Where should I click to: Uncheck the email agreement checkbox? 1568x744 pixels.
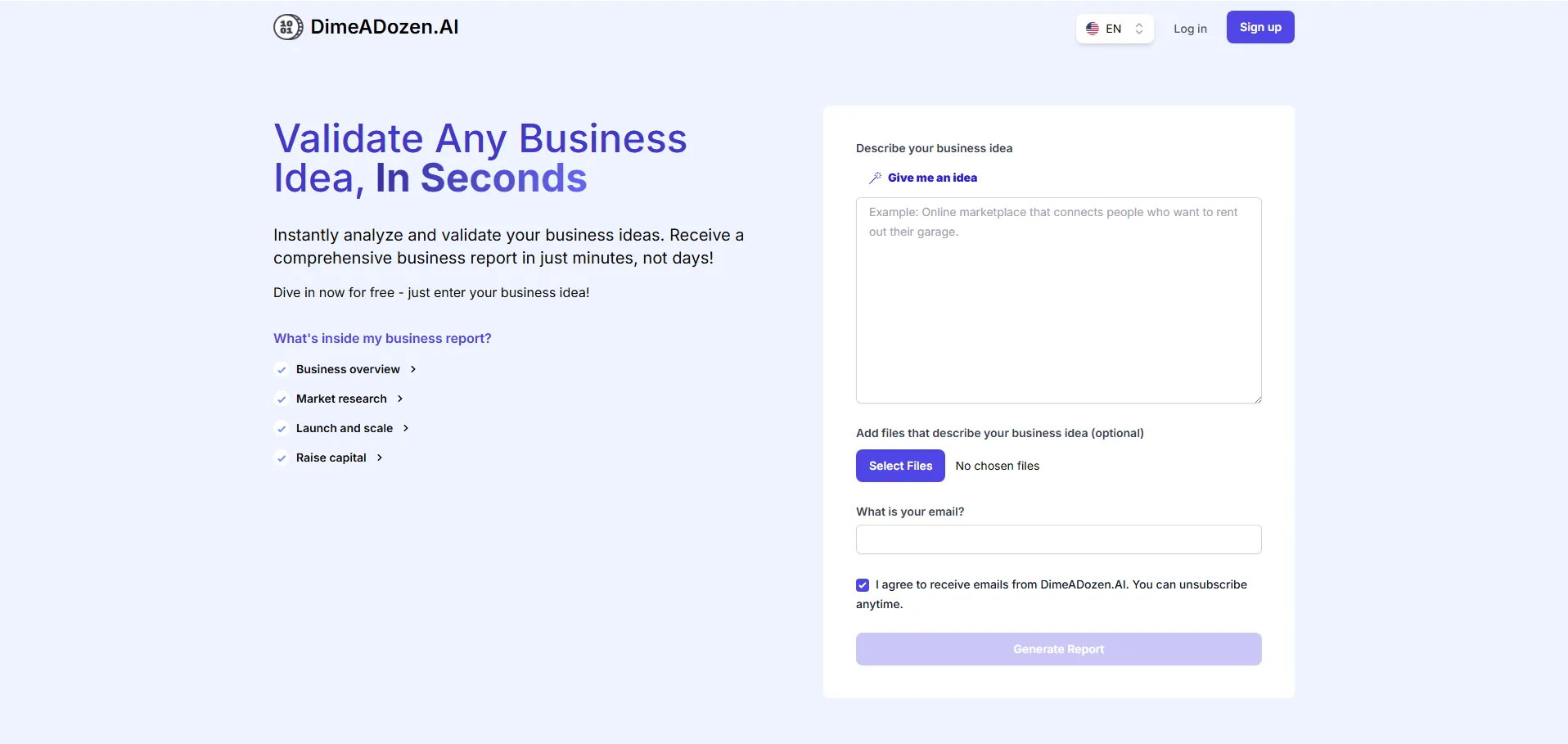[x=863, y=585]
